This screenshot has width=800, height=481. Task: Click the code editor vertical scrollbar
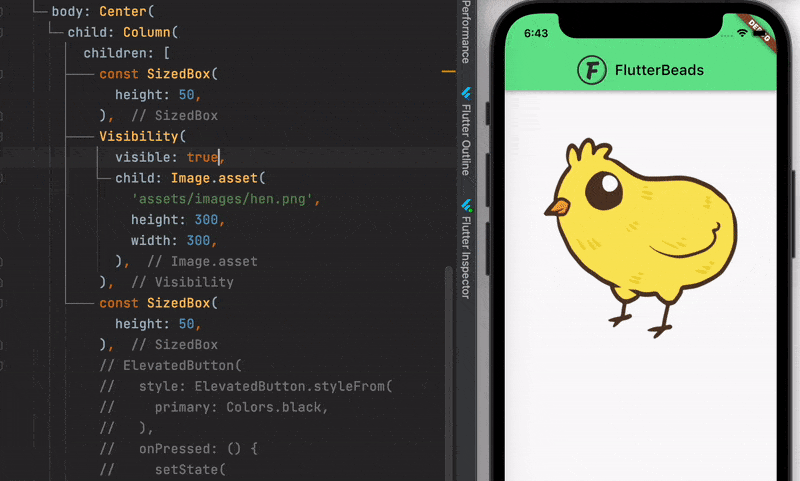coord(448,372)
